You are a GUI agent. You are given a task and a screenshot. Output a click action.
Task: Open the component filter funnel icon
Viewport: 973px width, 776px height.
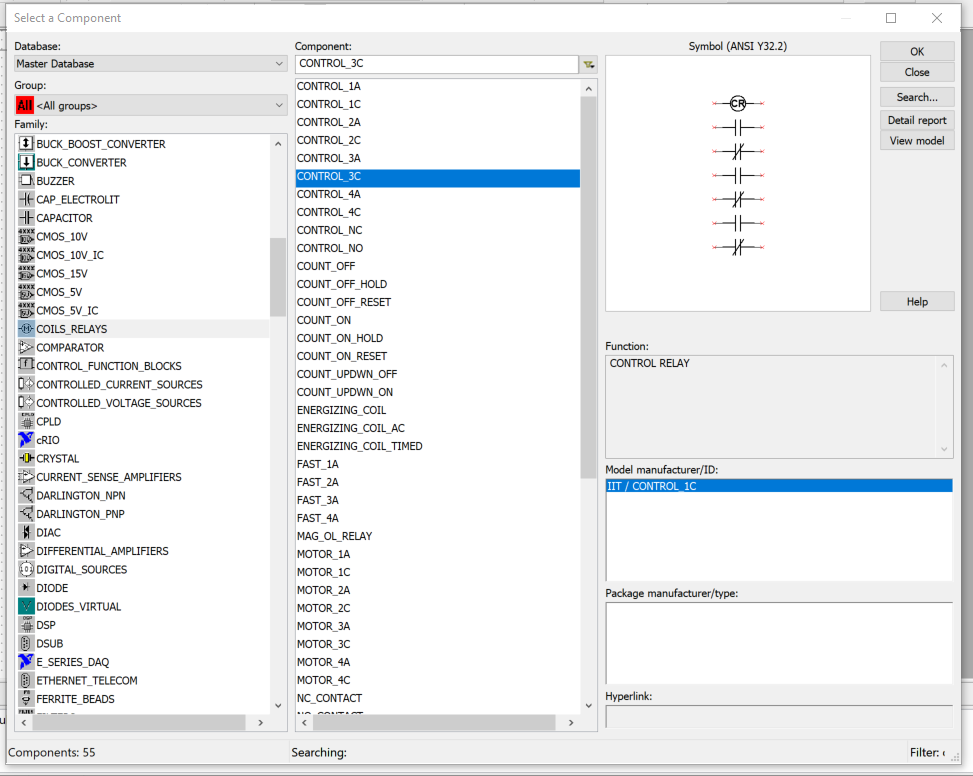[x=588, y=61]
